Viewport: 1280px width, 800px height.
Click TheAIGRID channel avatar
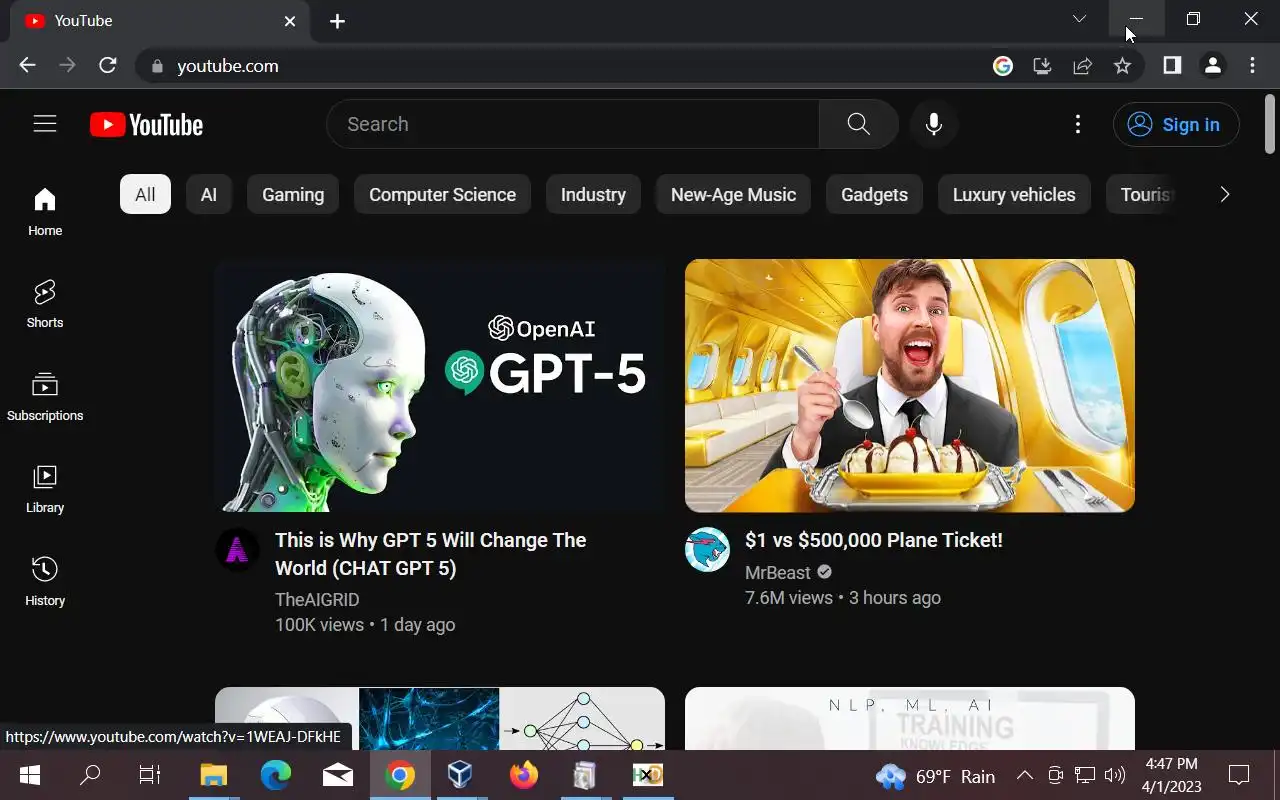(237, 549)
